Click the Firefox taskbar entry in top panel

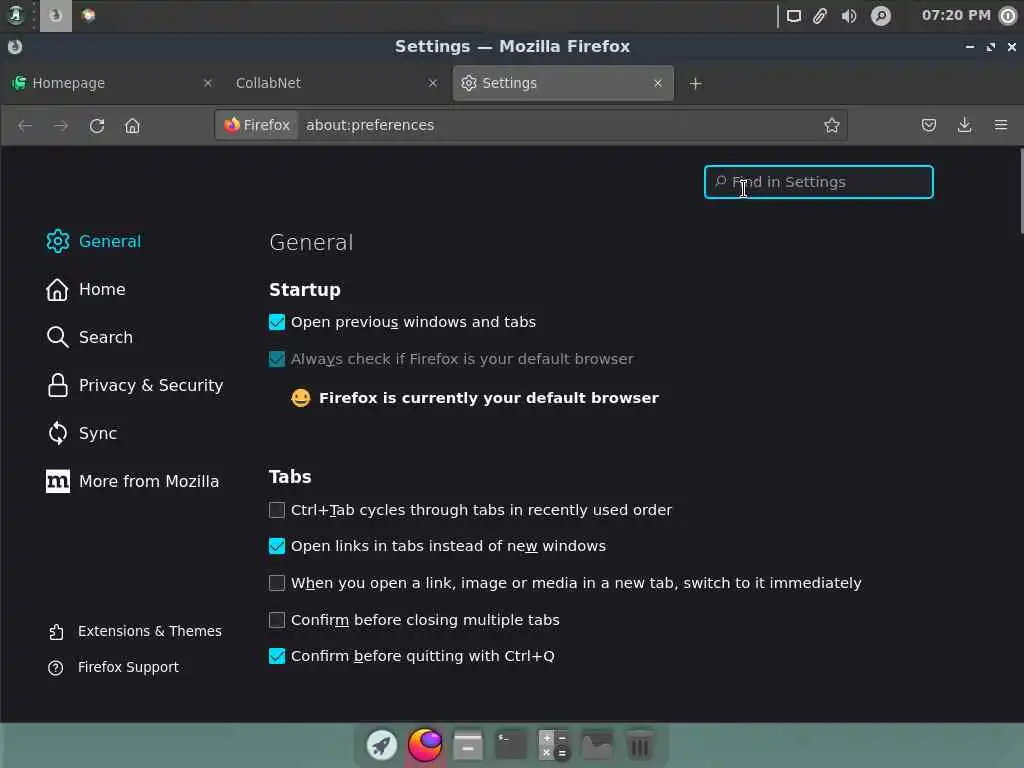pyautogui.click(x=56, y=16)
